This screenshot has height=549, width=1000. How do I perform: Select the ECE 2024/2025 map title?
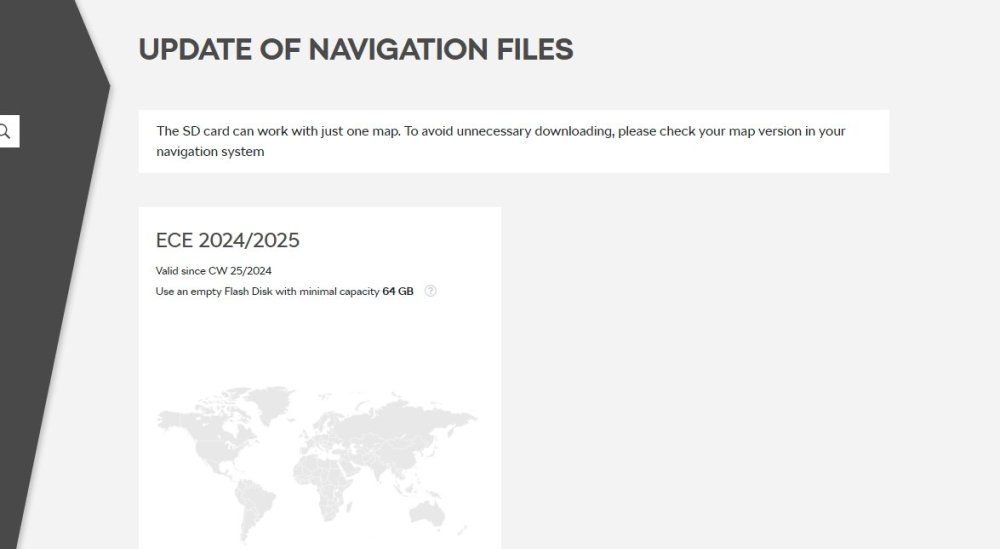pyautogui.click(x=228, y=240)
